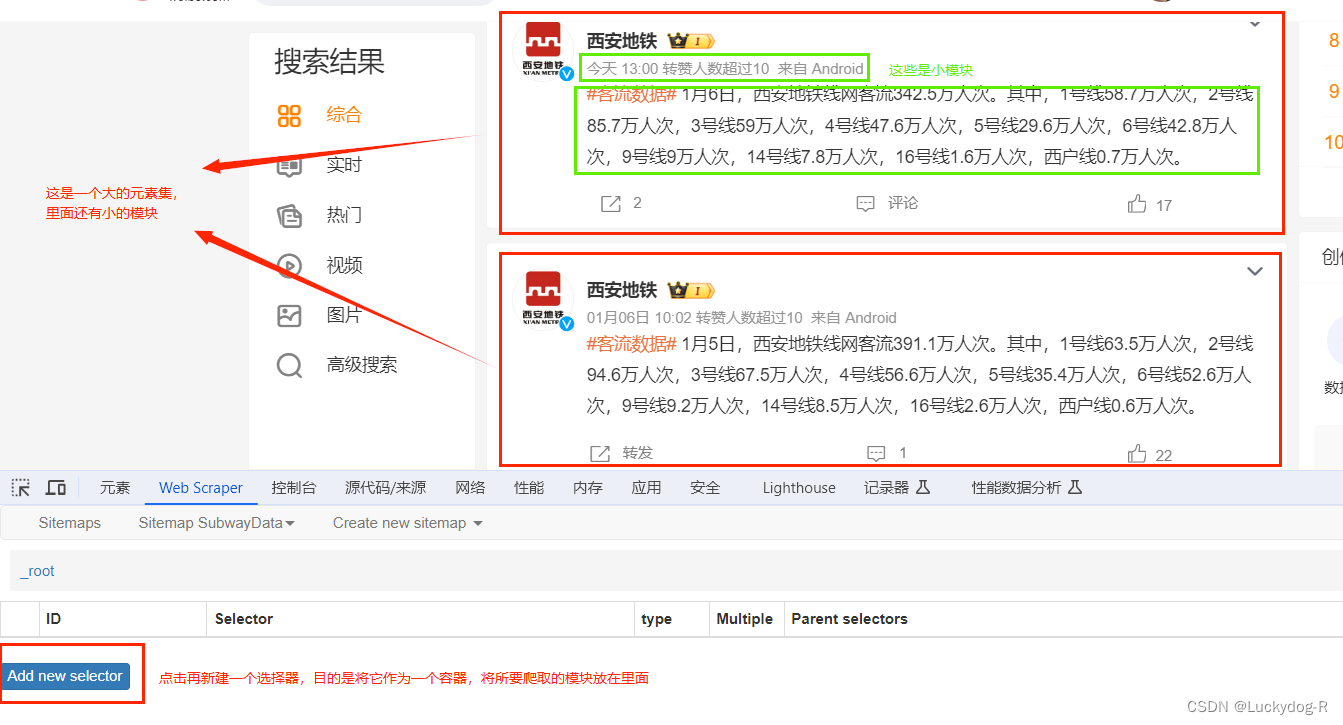The image size is (1343, 725).
Task: Open Sitemaps menu item
Action: (70, 523)
